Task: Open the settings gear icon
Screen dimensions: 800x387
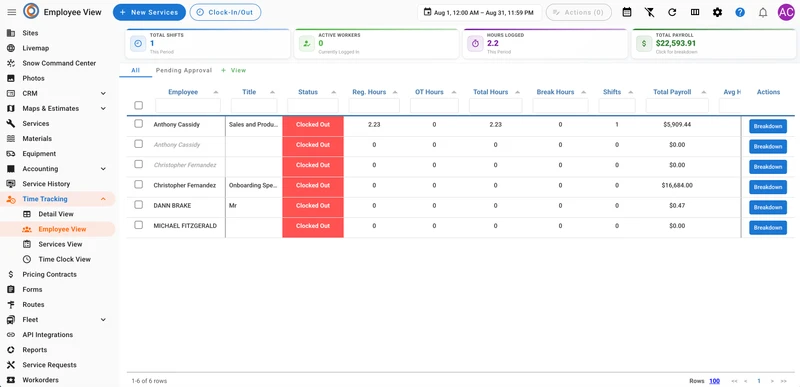Action: pyautogui.click(x=717, y=12)
